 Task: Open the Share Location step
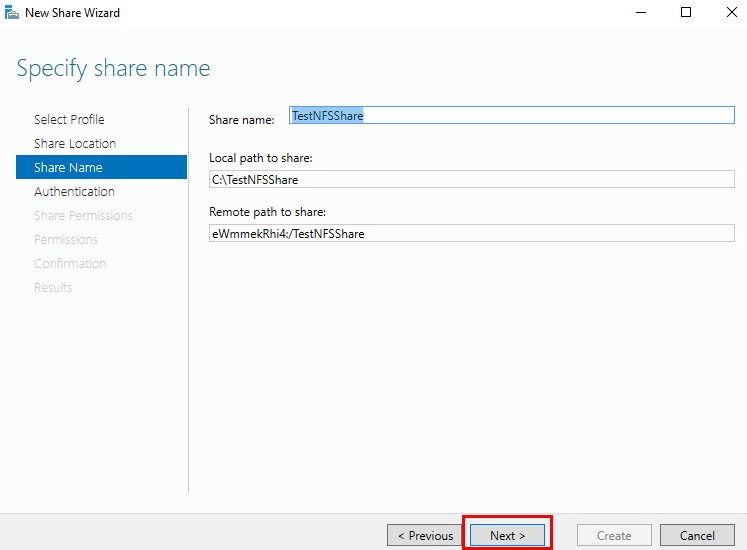(75, 143)
